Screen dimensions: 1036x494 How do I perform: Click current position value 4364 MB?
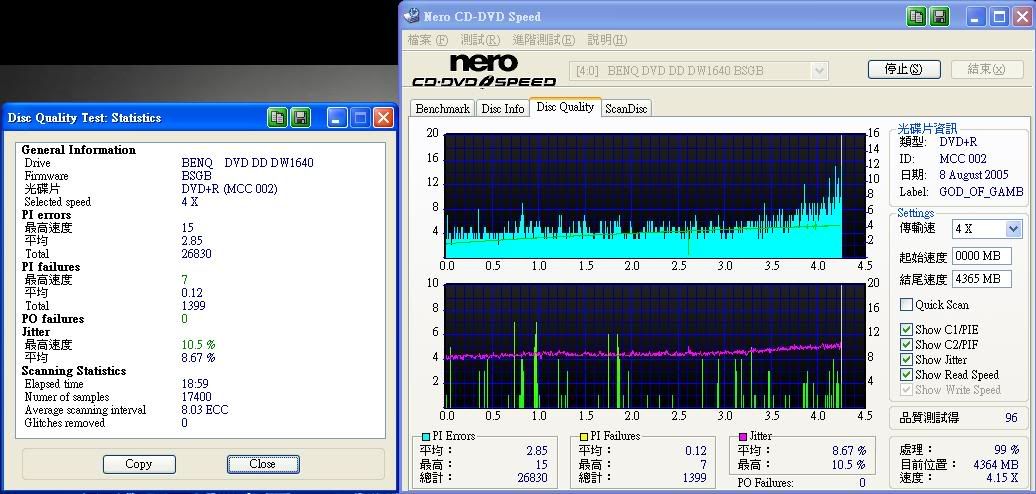[x=996, y=465]
